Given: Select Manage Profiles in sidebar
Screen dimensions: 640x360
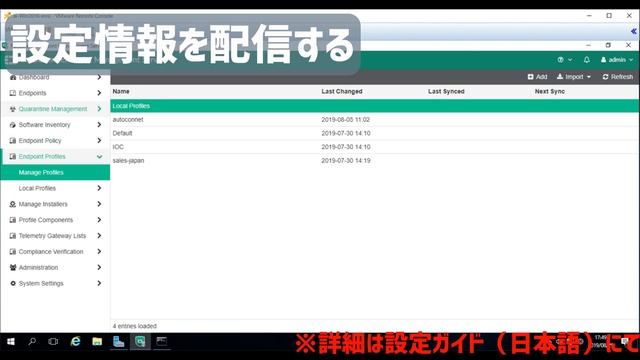Looking at the screenshot, I should click(55, 173).
